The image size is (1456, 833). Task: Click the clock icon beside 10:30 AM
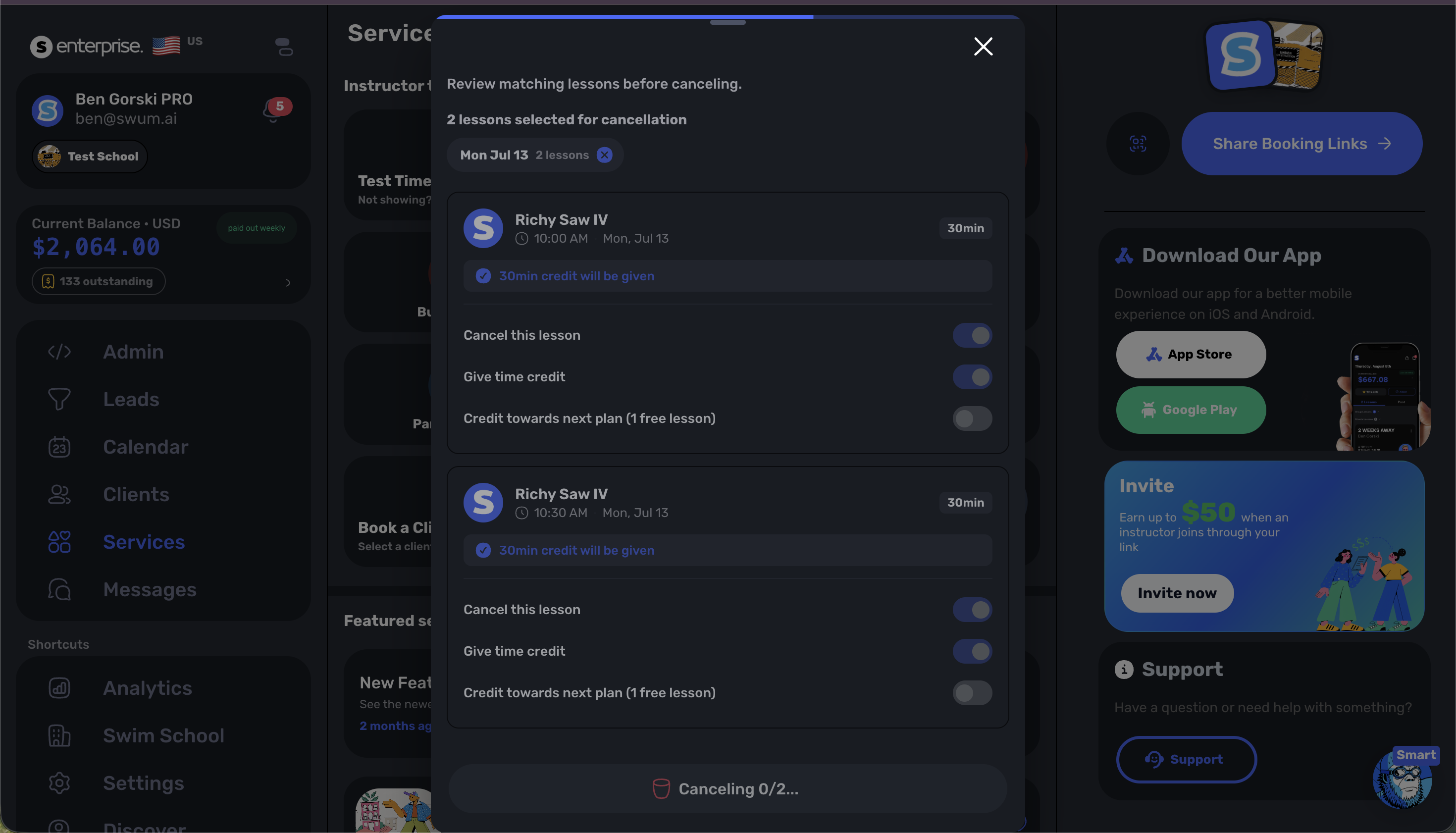(521, 513)
